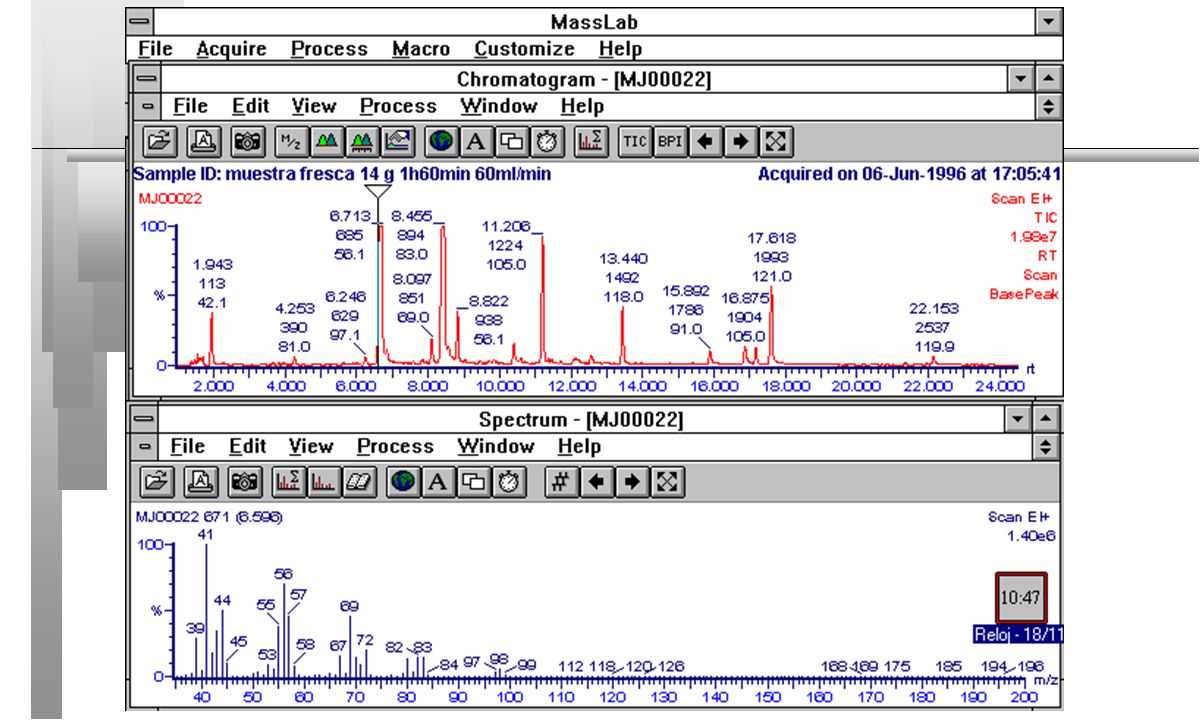
Task: Click open book library search icon
Action: coord(359,482)
